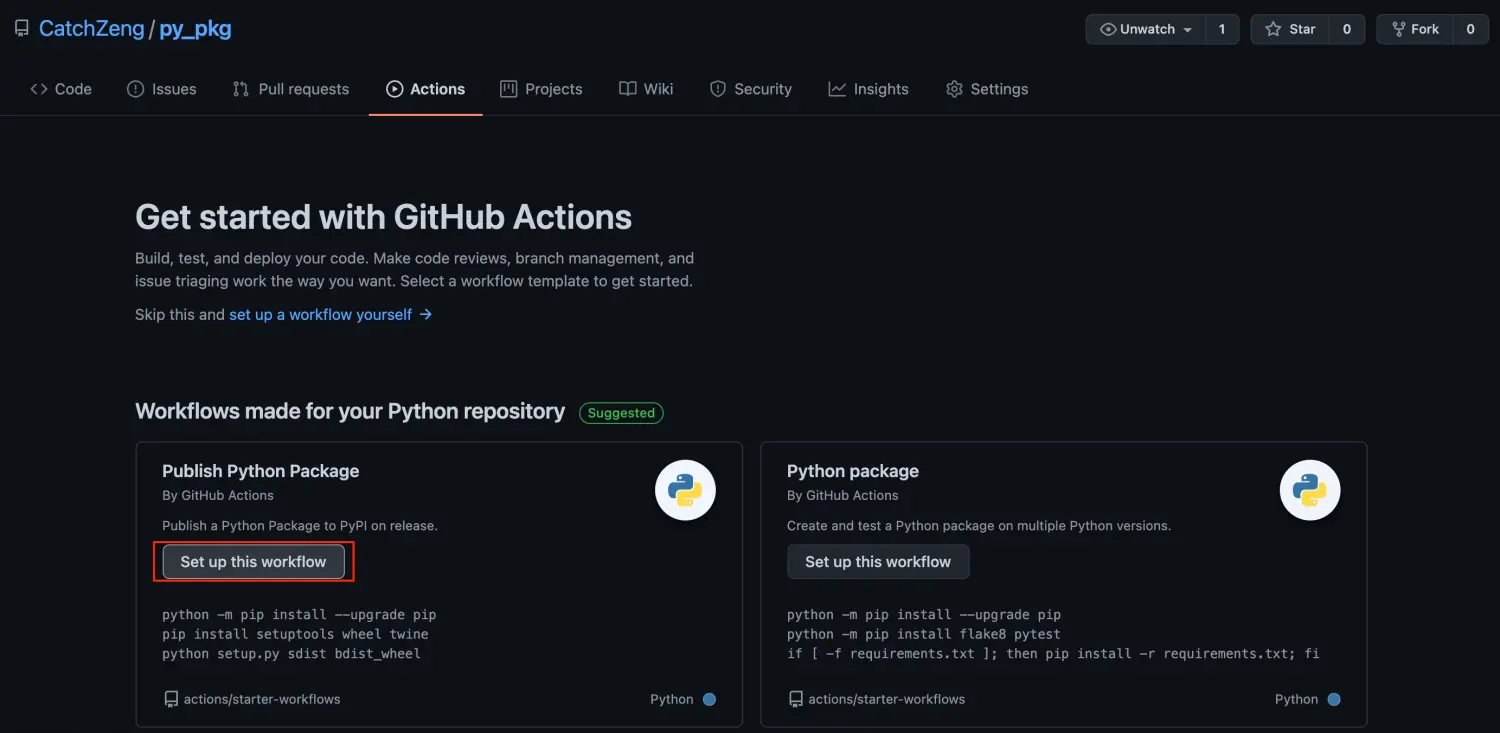Star the repository
This screenshot has width=1500, height=733.
[x=1290, y=30]
